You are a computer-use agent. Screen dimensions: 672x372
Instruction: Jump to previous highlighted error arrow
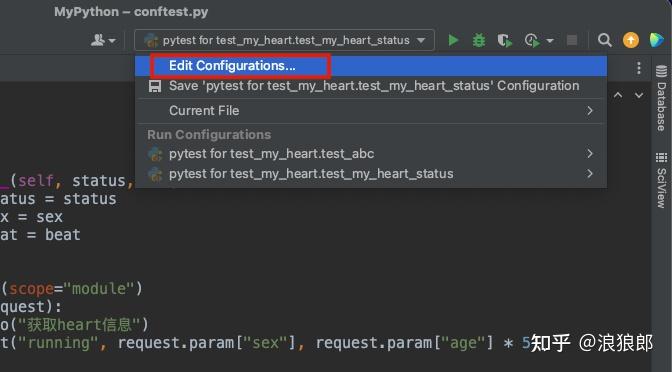point(618,95)
